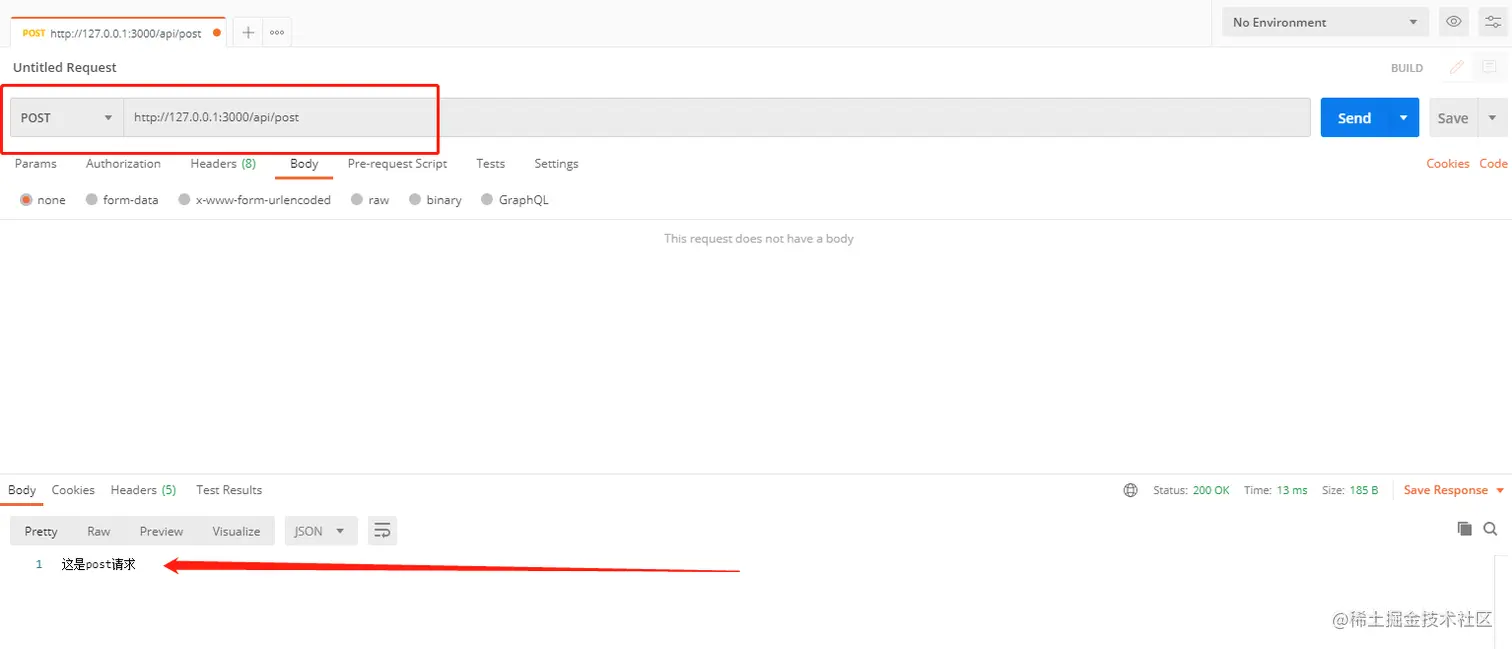Expand the No Environment dropdown
Viewport: 1512px width, 649px height.
pos(1325,22)
